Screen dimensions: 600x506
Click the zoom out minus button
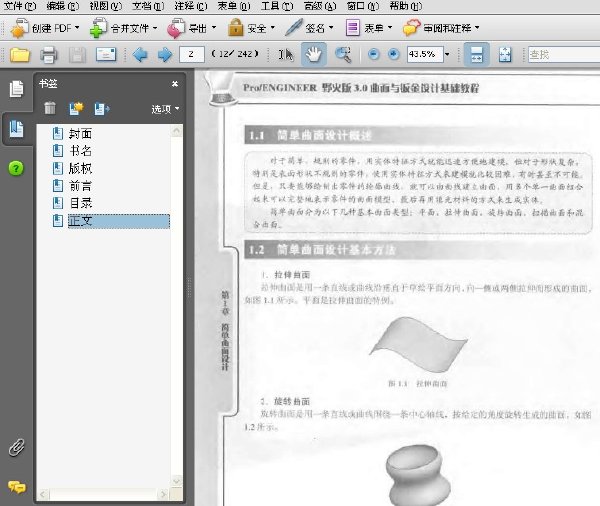pyautogui.click(x=374, y=54)
